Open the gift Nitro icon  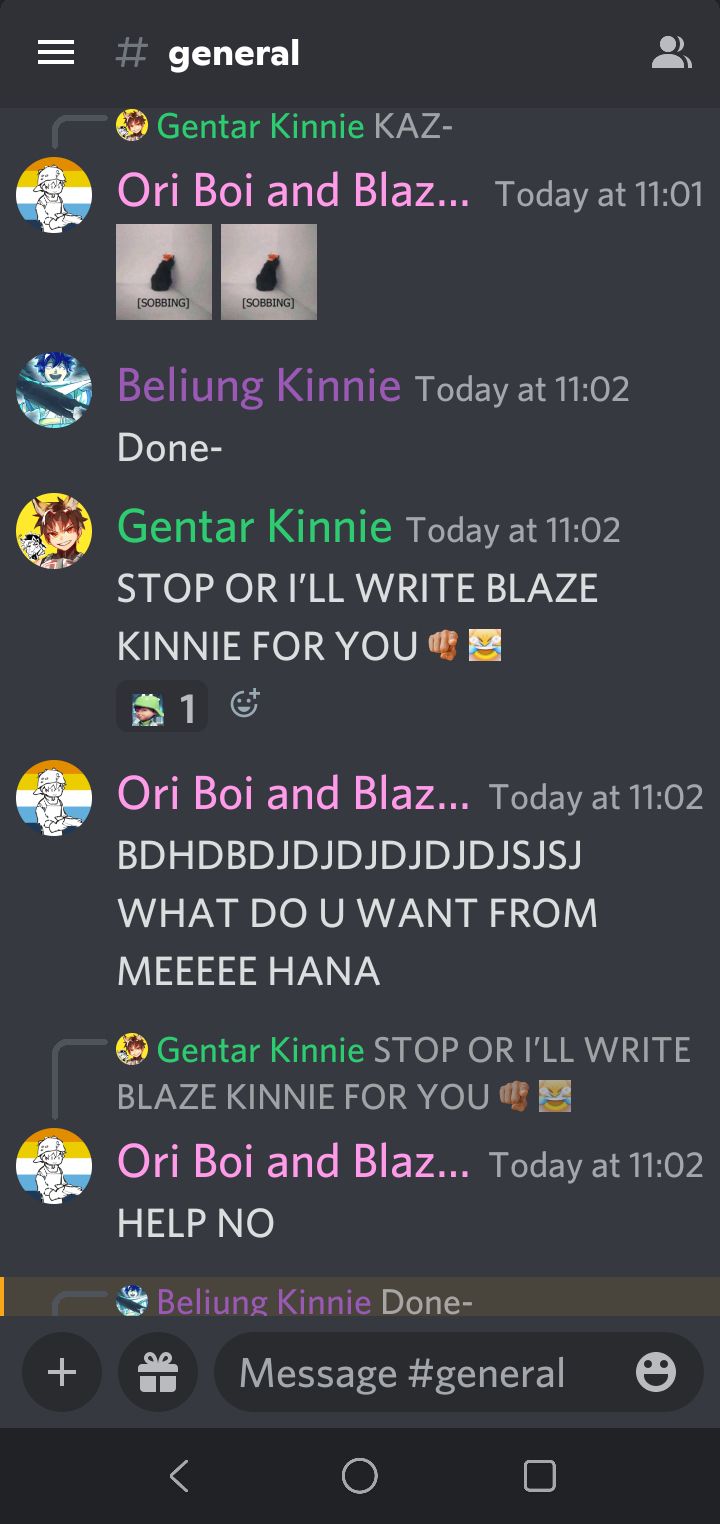click(157, 1373)
